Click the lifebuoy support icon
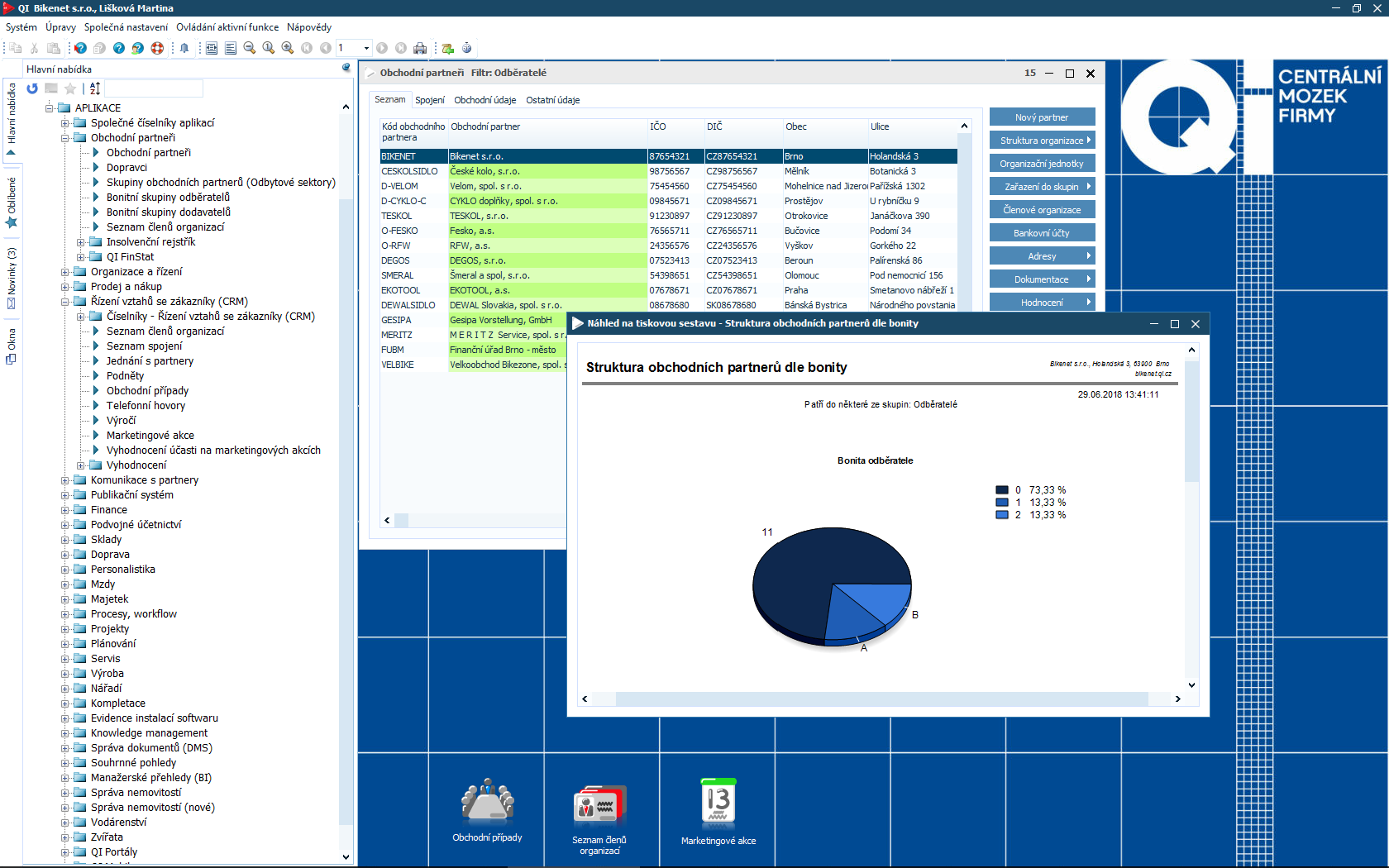Viewport: 1389px width, 868px height. (157, 48)
